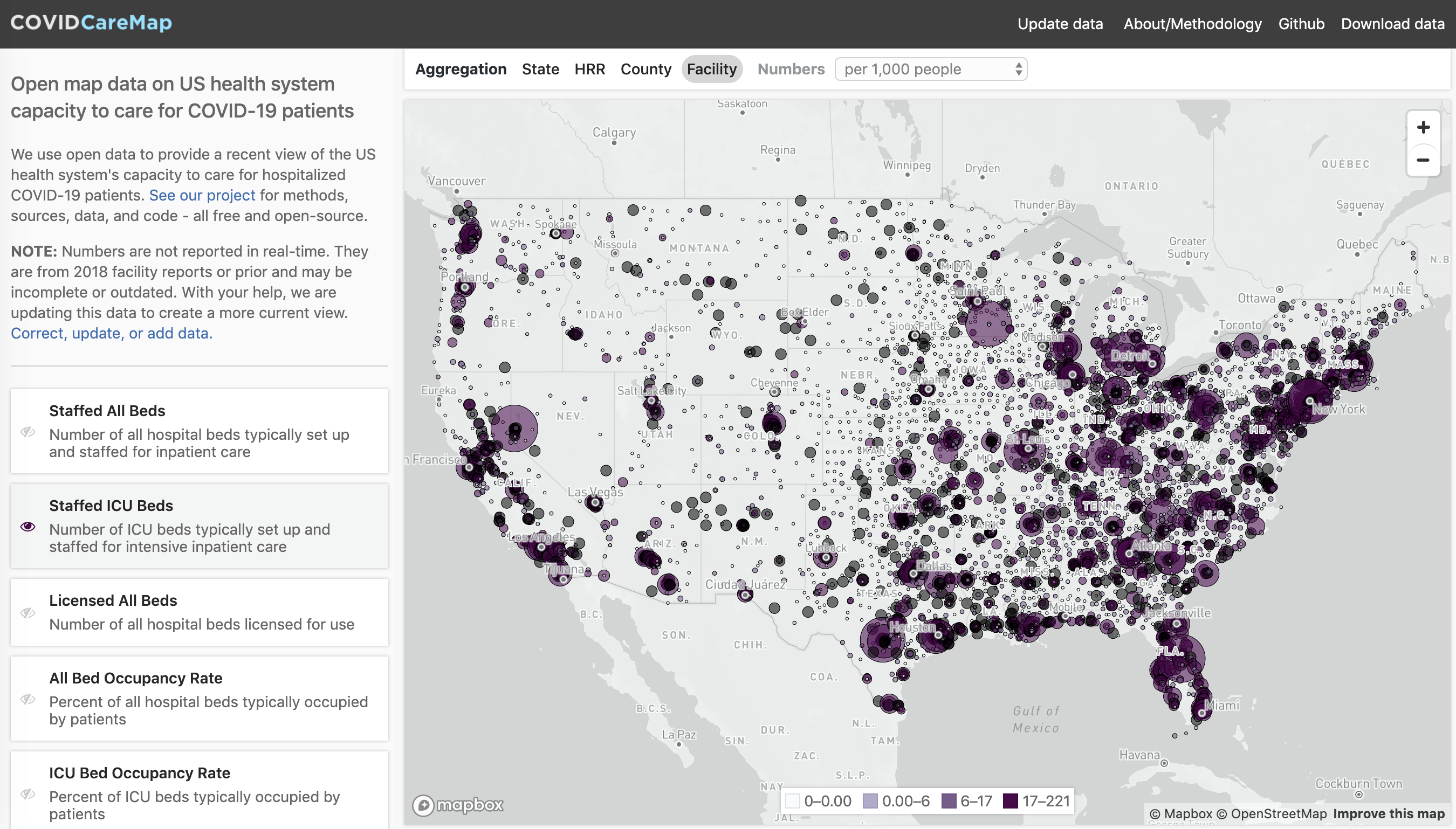Viewport: 1456px width, 829px height.
Task: Toggle ICU Bed Occupancy Rate eye icon
Action: [x=28, y=794]
